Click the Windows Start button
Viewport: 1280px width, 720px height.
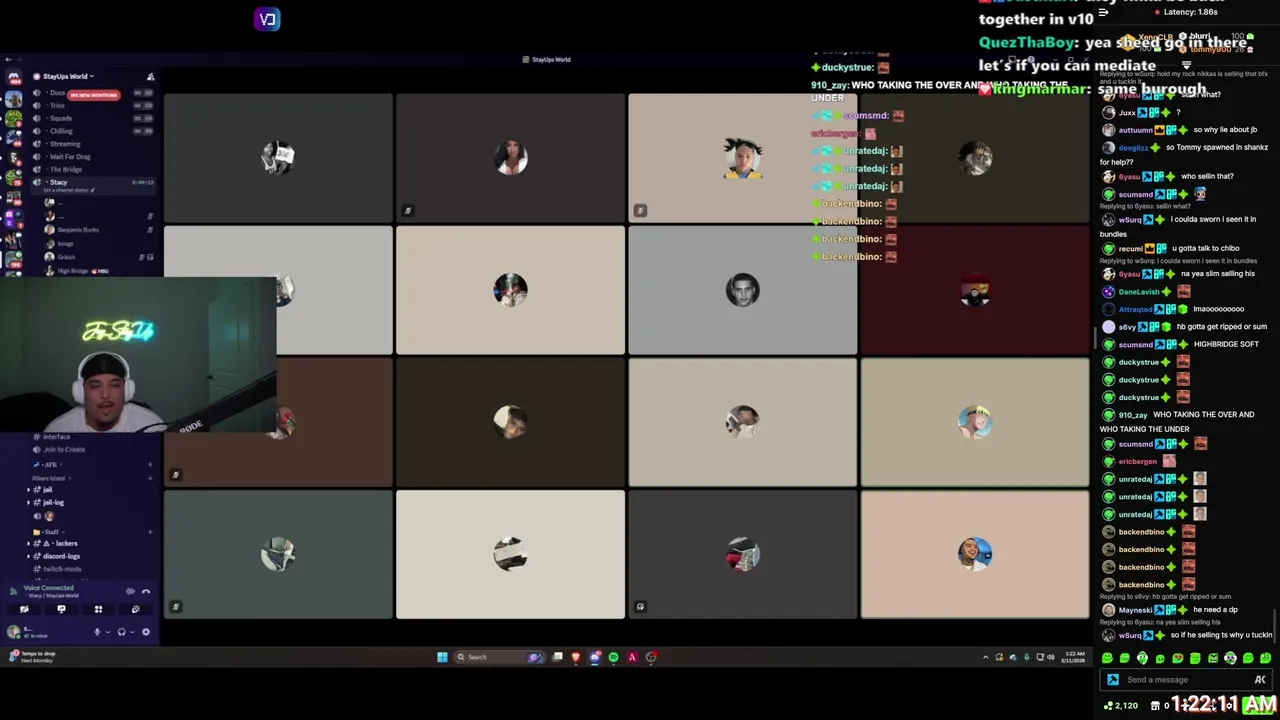click(442, 657)
